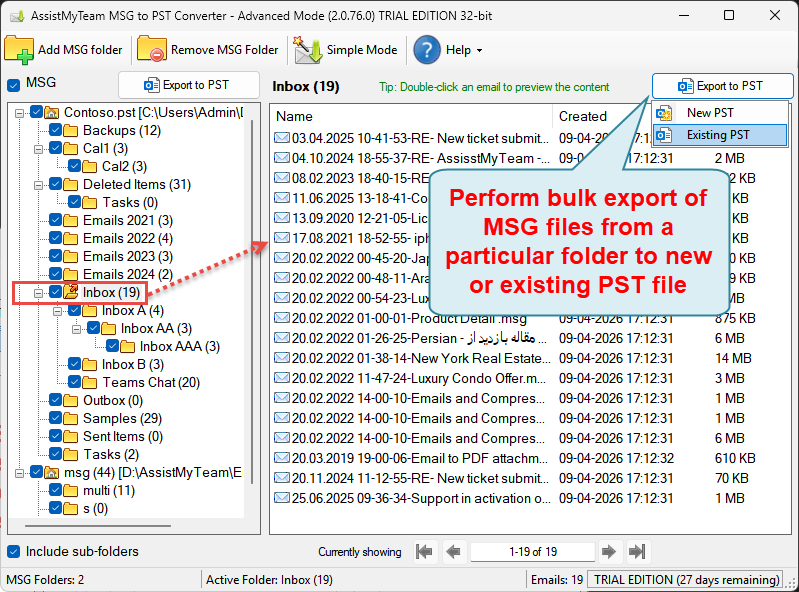Click Export to PST above folder tree
Viewport: 799px width, 592px height.
click(x=189, y=85)
